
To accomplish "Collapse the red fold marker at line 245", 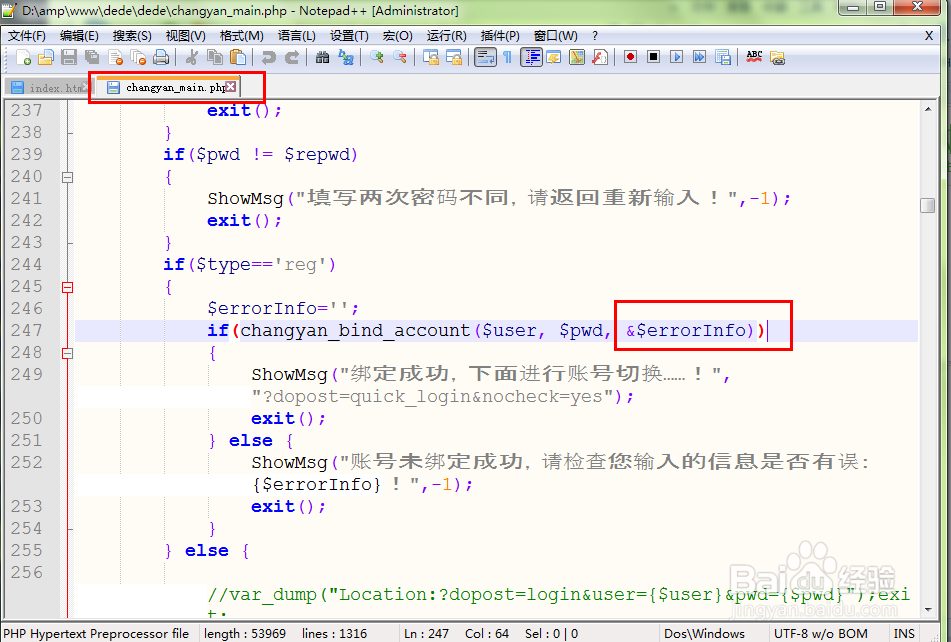I will 67,287.
